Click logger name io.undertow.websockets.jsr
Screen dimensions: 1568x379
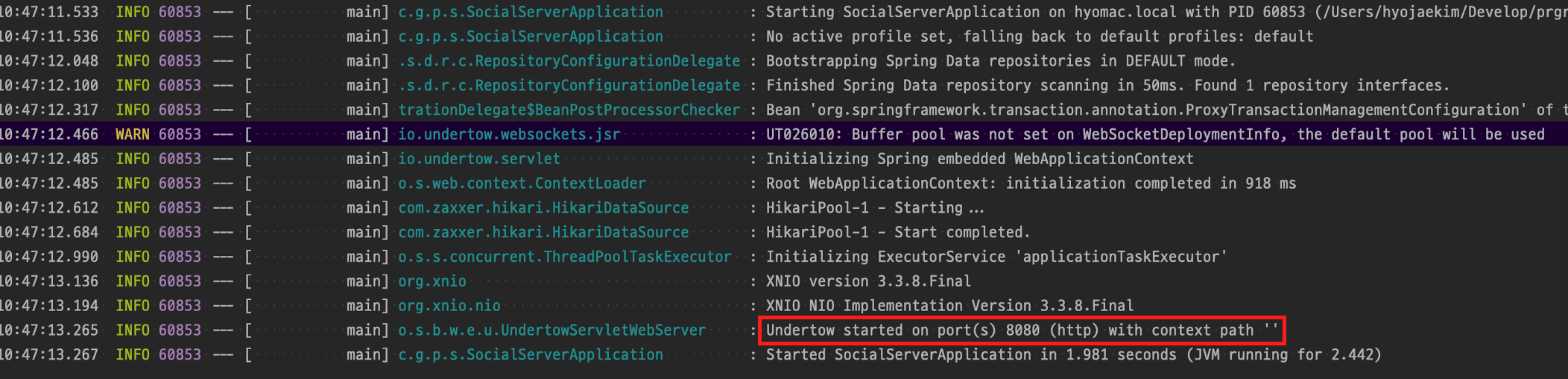(509, 134)
